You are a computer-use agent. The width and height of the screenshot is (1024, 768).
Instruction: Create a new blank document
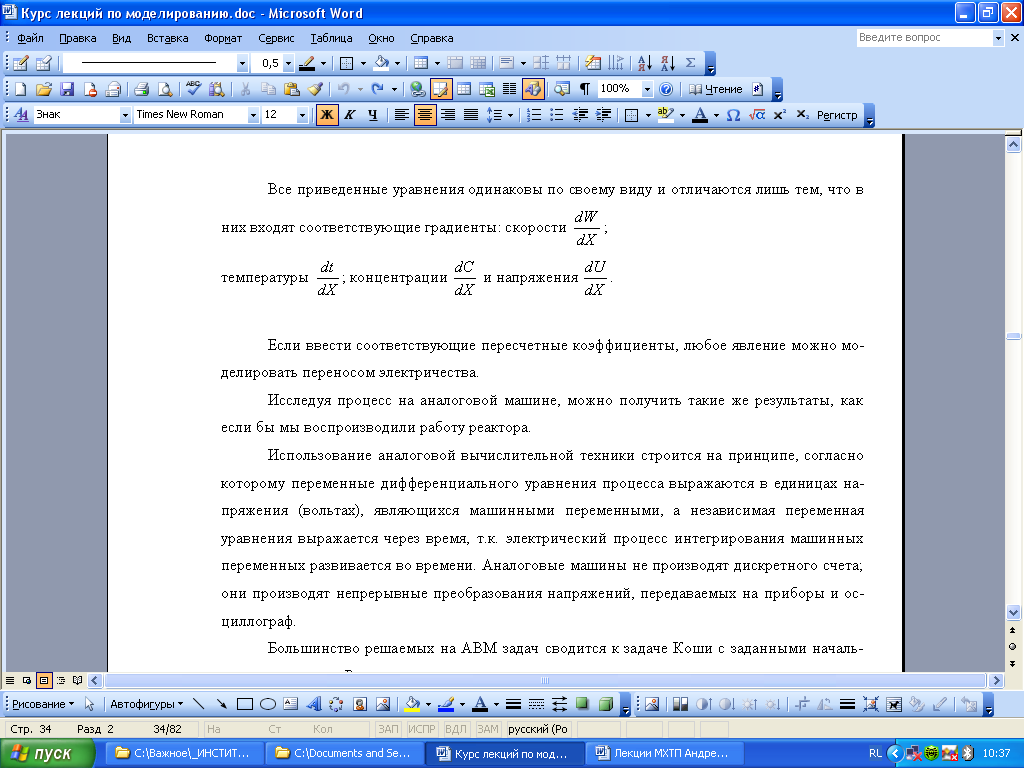point(20,89)
